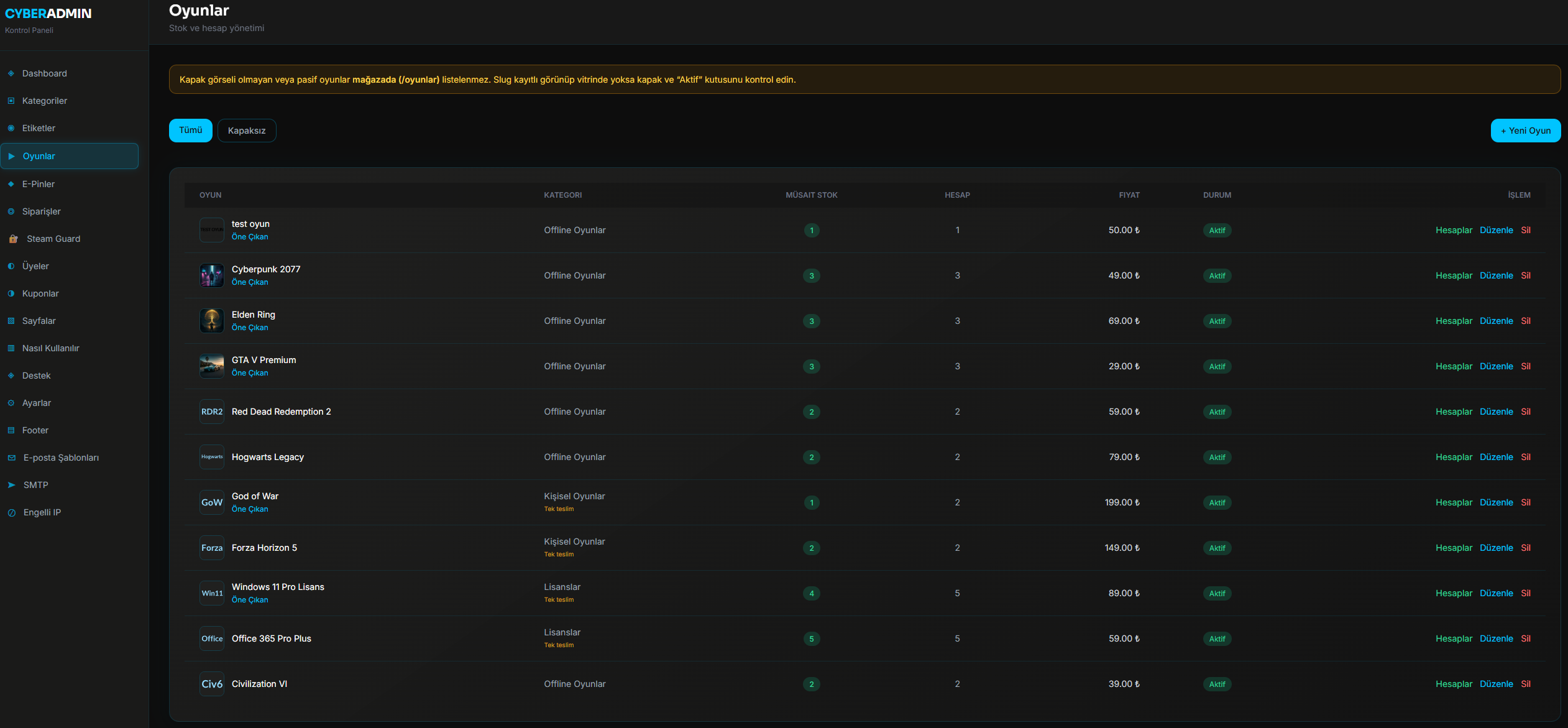Click the Dashboard sidebar icon
The width and height of the screenshot is (1568, 728).
click(x=11, y=73)
